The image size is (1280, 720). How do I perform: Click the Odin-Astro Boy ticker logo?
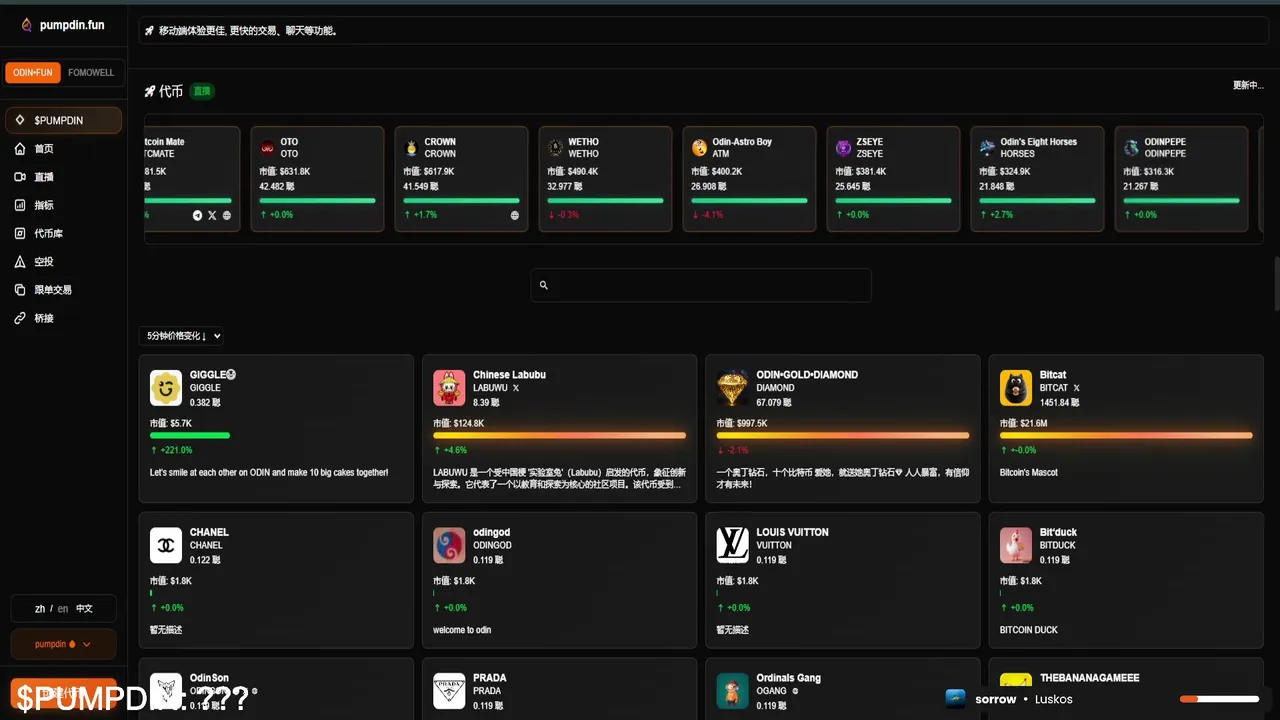click(x=699, y=148)
